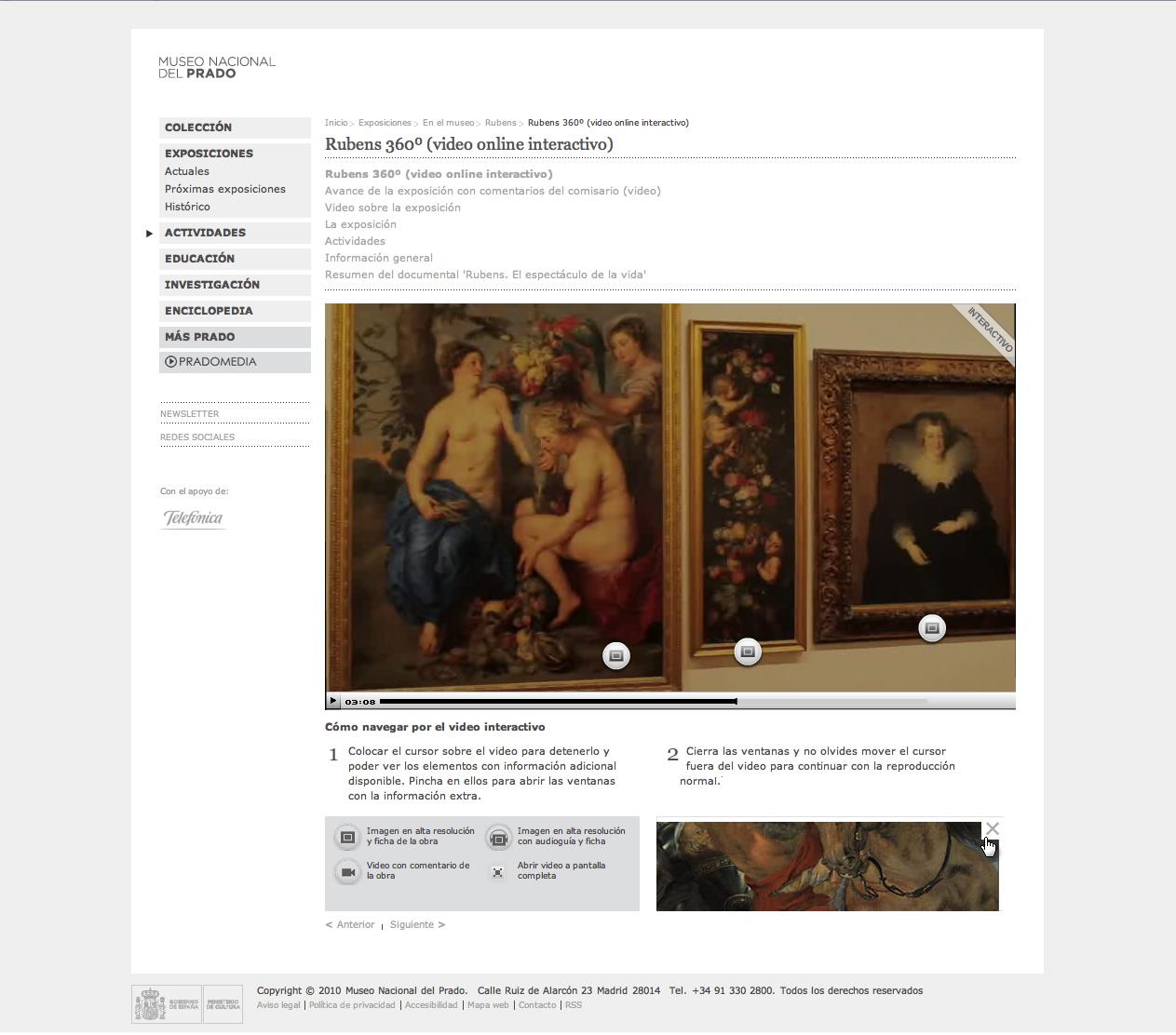Screen dimensions: 1176x1035
Task: Go to Actuales exhibitions
Action: click(187, 171)
